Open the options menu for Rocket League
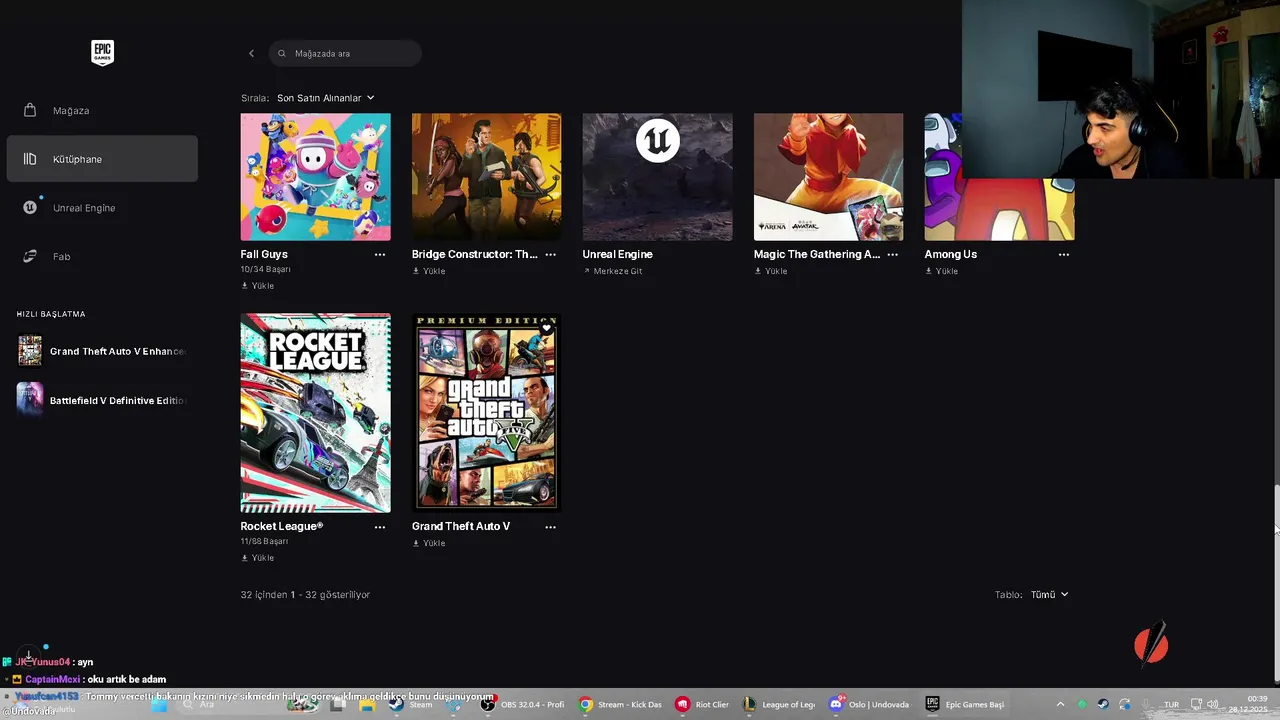Image resolution: width=1280 pixels, height=720 pixels. coord(380,527)
